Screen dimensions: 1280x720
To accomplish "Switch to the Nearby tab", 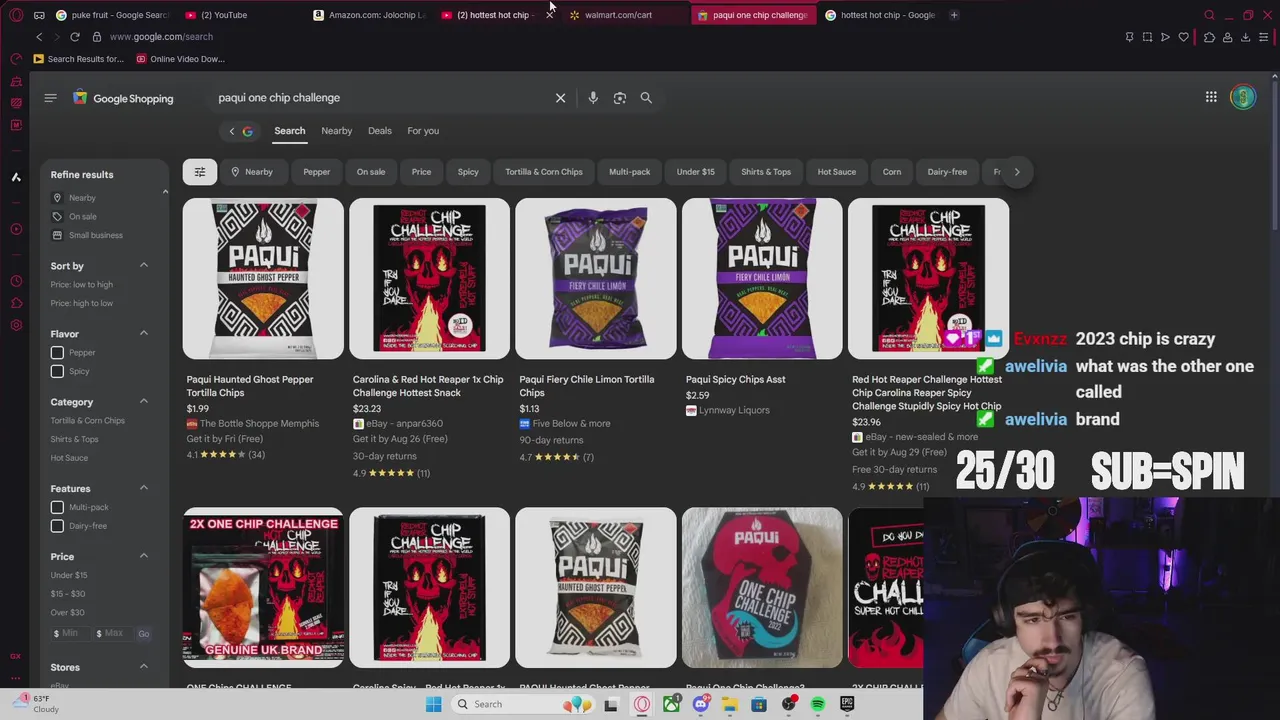I will (x=336, y=131).
